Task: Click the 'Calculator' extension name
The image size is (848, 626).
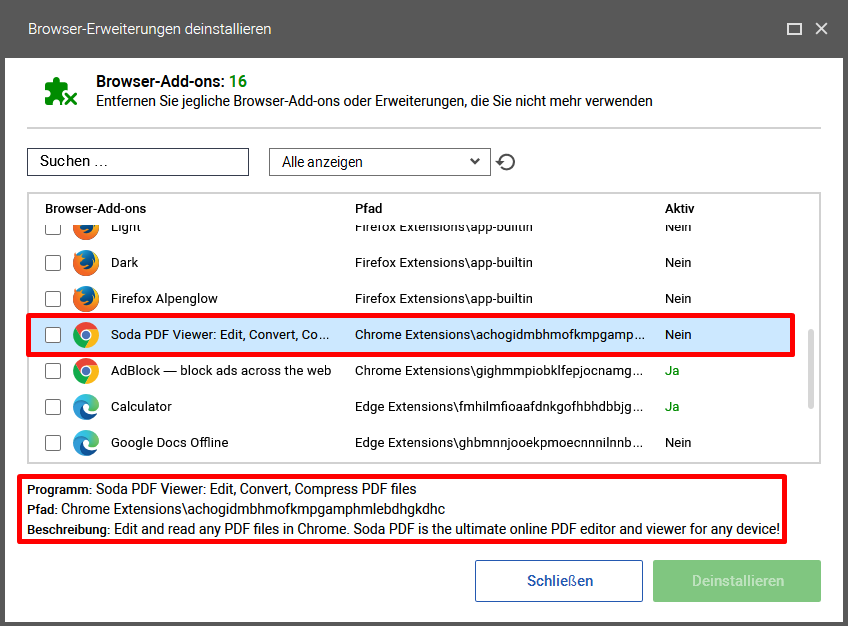Action: tap(141, 407)
